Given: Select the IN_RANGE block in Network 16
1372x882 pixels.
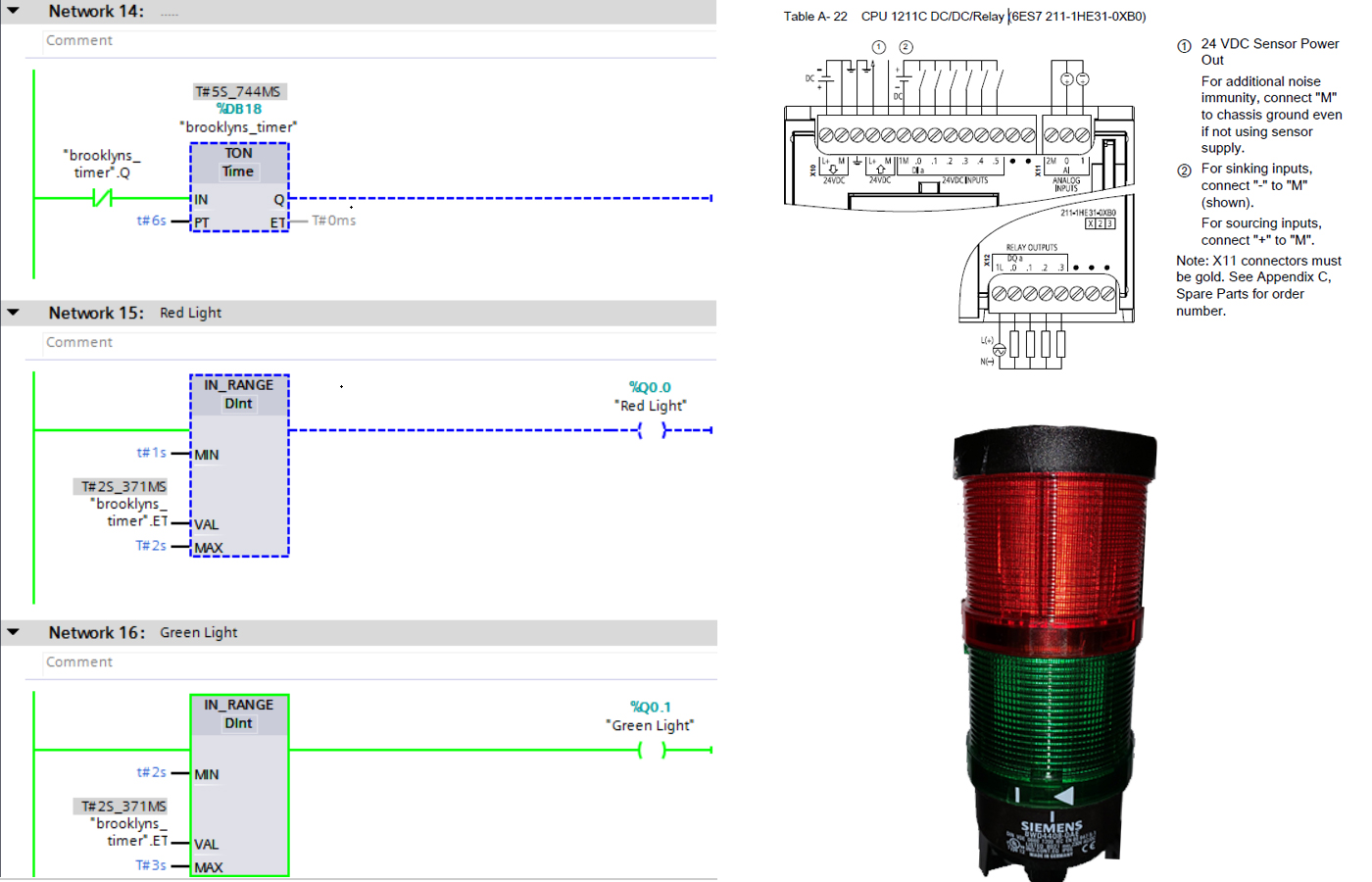Looking at the screenshot, I should point(239,785).
